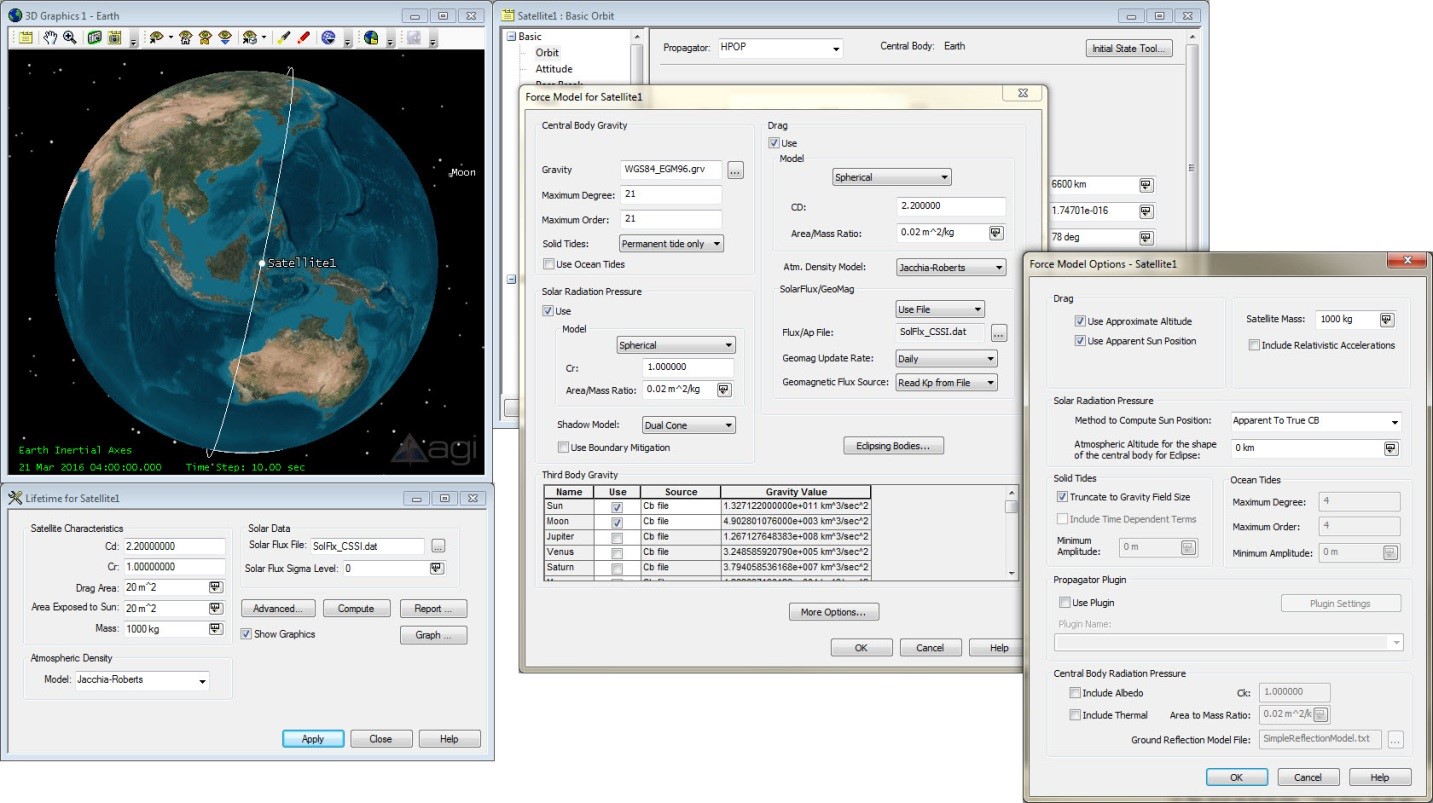The image size is (1433, 803).
Task: Uncheck Use under Drag section
Action: tap(774, 143)
